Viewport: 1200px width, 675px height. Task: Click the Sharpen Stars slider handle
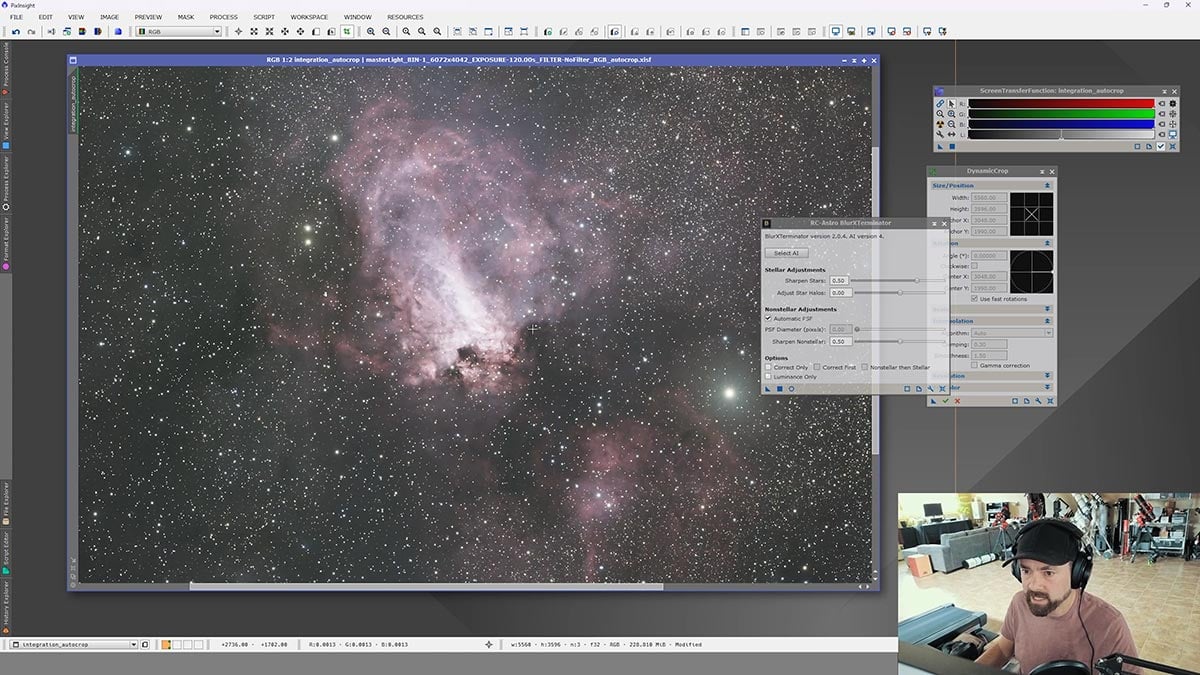pos(916,281)
